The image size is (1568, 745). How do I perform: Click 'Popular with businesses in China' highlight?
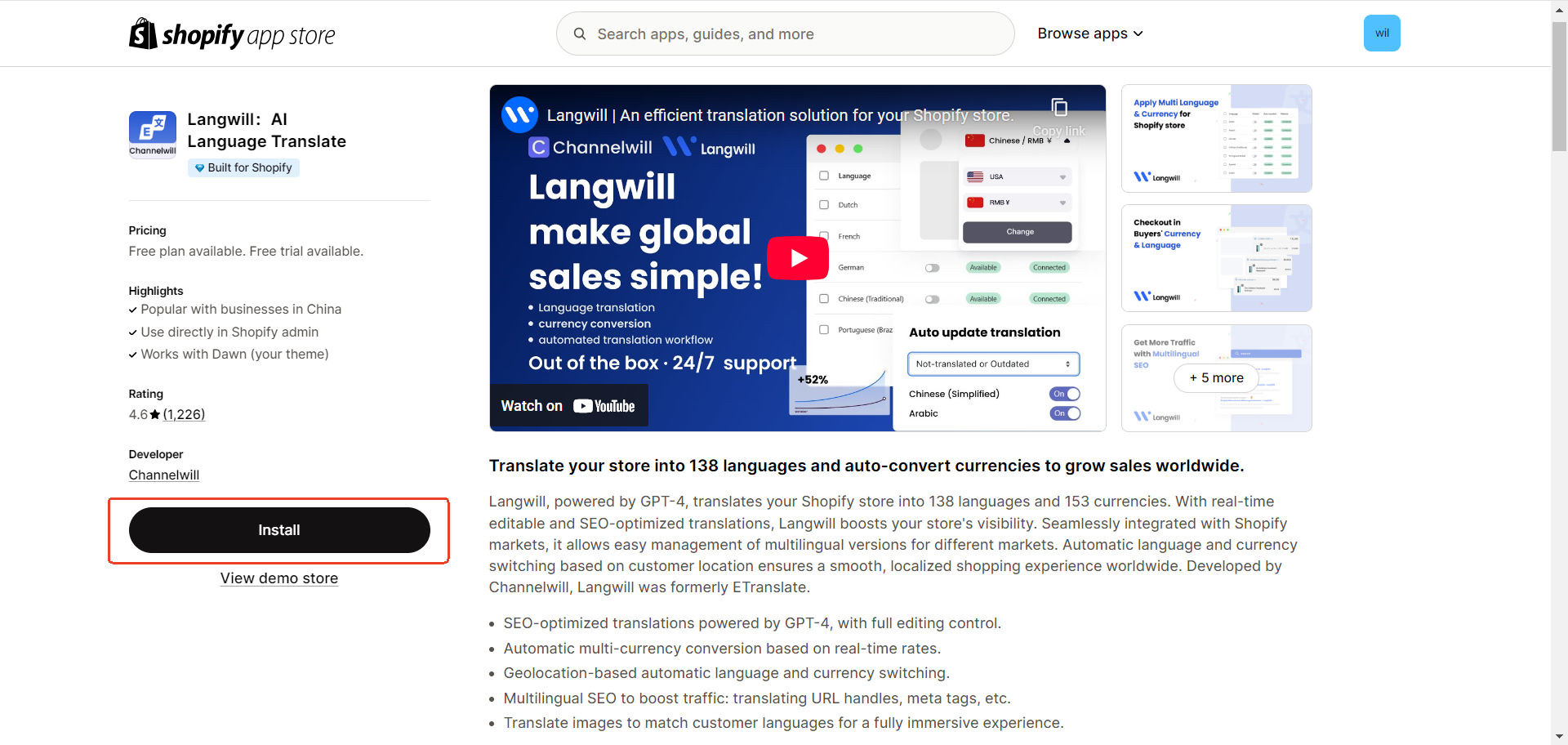[x=241, y=310]
